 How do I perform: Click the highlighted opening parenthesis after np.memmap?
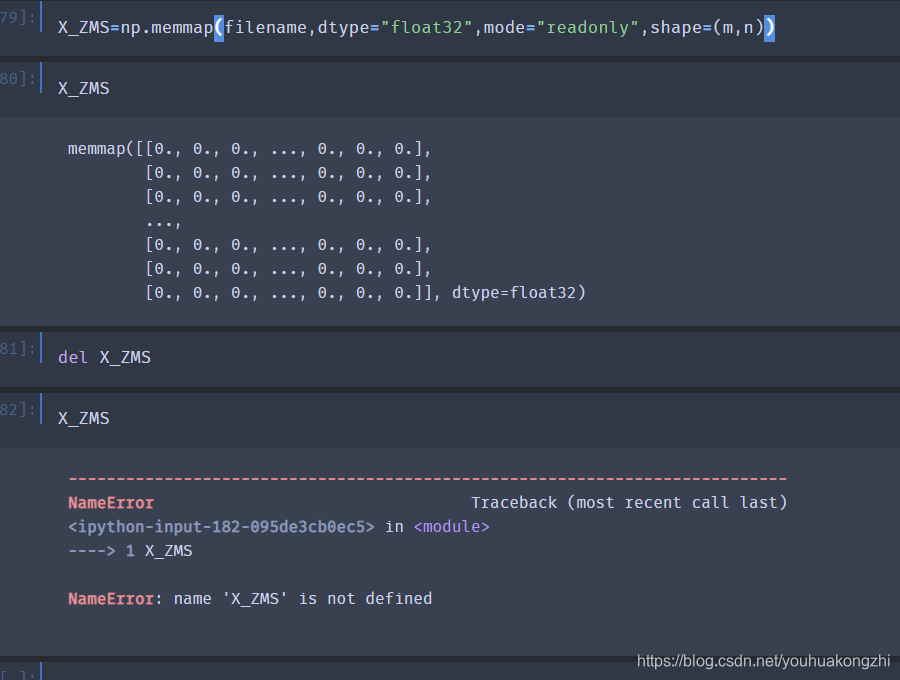(219, 28)
